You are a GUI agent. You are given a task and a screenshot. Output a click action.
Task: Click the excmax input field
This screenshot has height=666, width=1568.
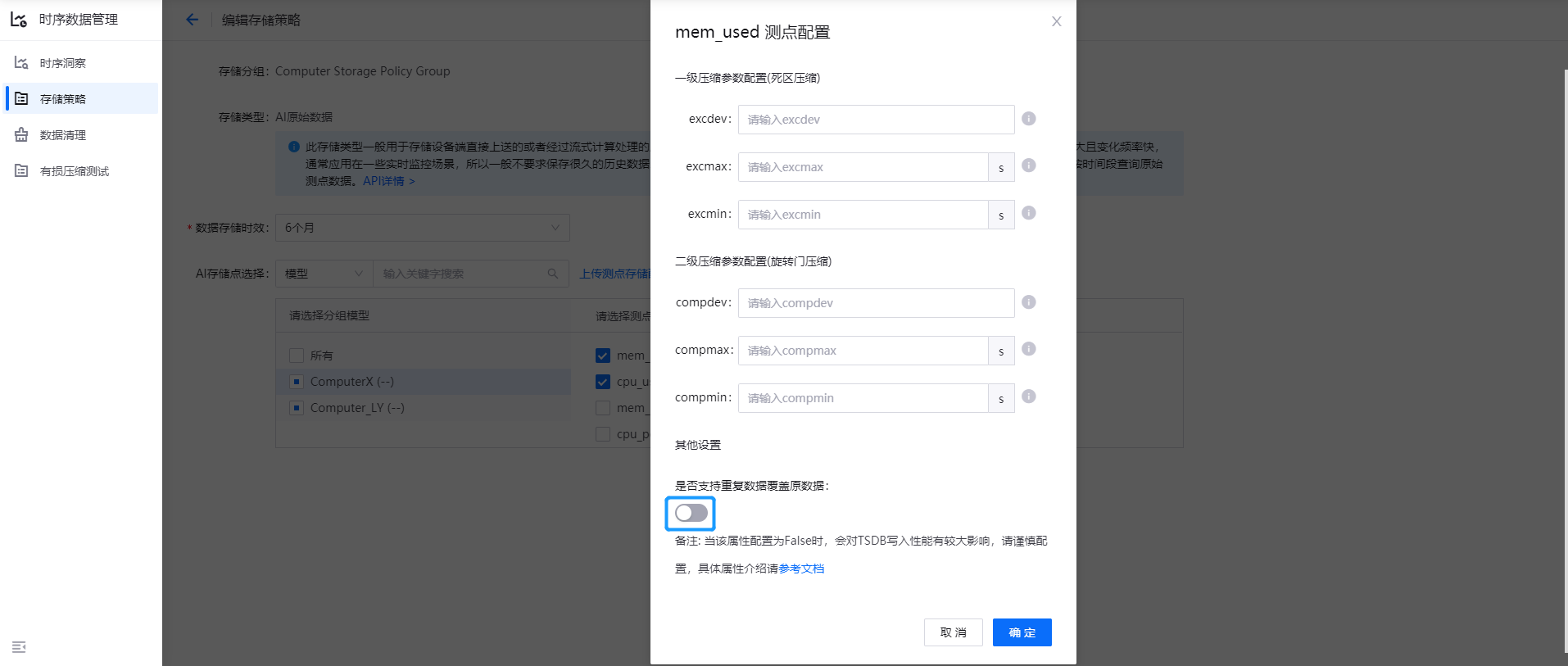(863, 167)
